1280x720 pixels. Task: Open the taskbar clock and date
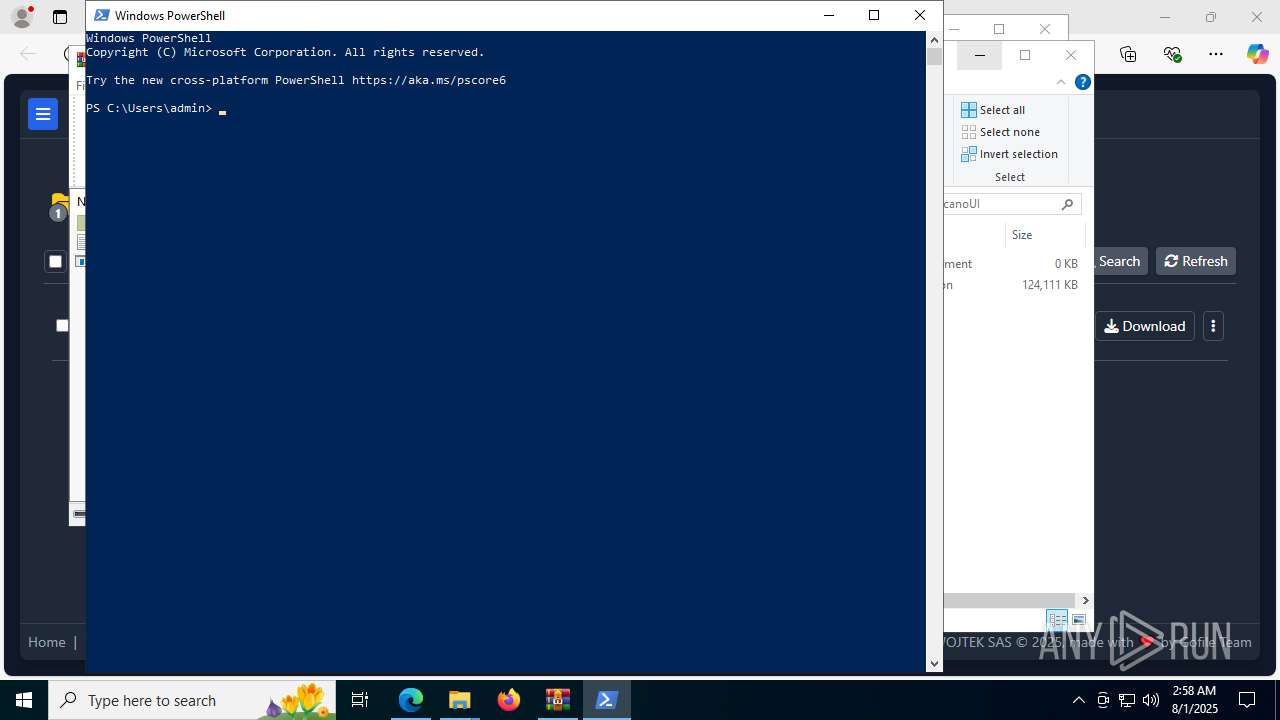[x=1194, y=700]
